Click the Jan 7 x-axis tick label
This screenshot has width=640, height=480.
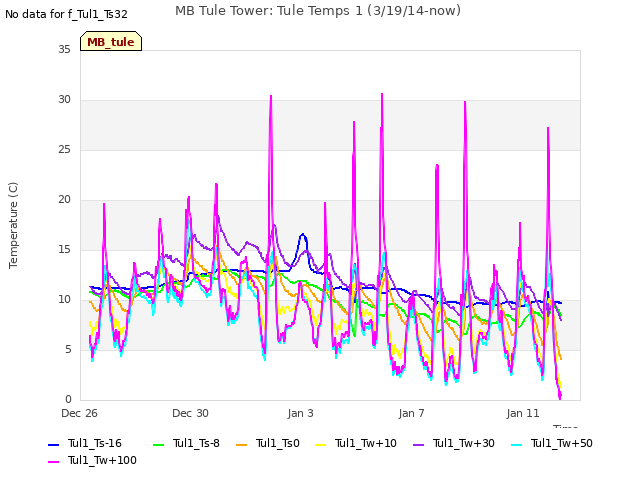tap(411, 413)
